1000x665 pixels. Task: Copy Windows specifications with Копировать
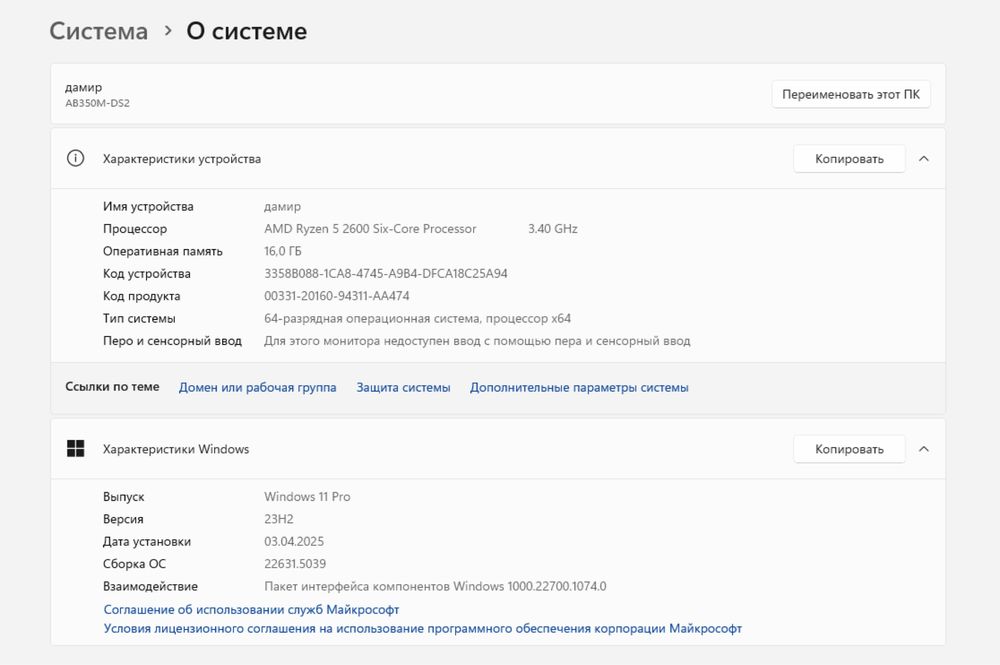point(849,449)
